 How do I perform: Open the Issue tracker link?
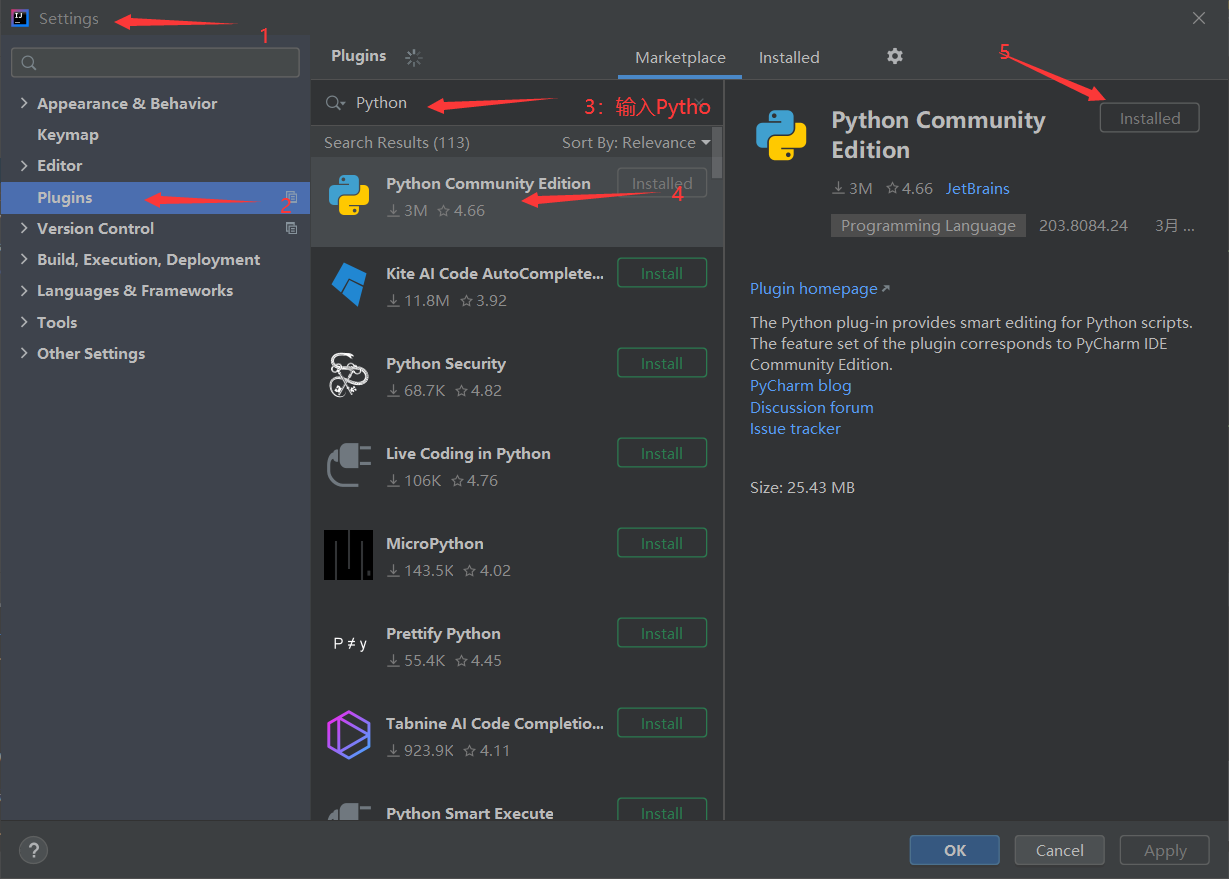click(x=795, y=428)
